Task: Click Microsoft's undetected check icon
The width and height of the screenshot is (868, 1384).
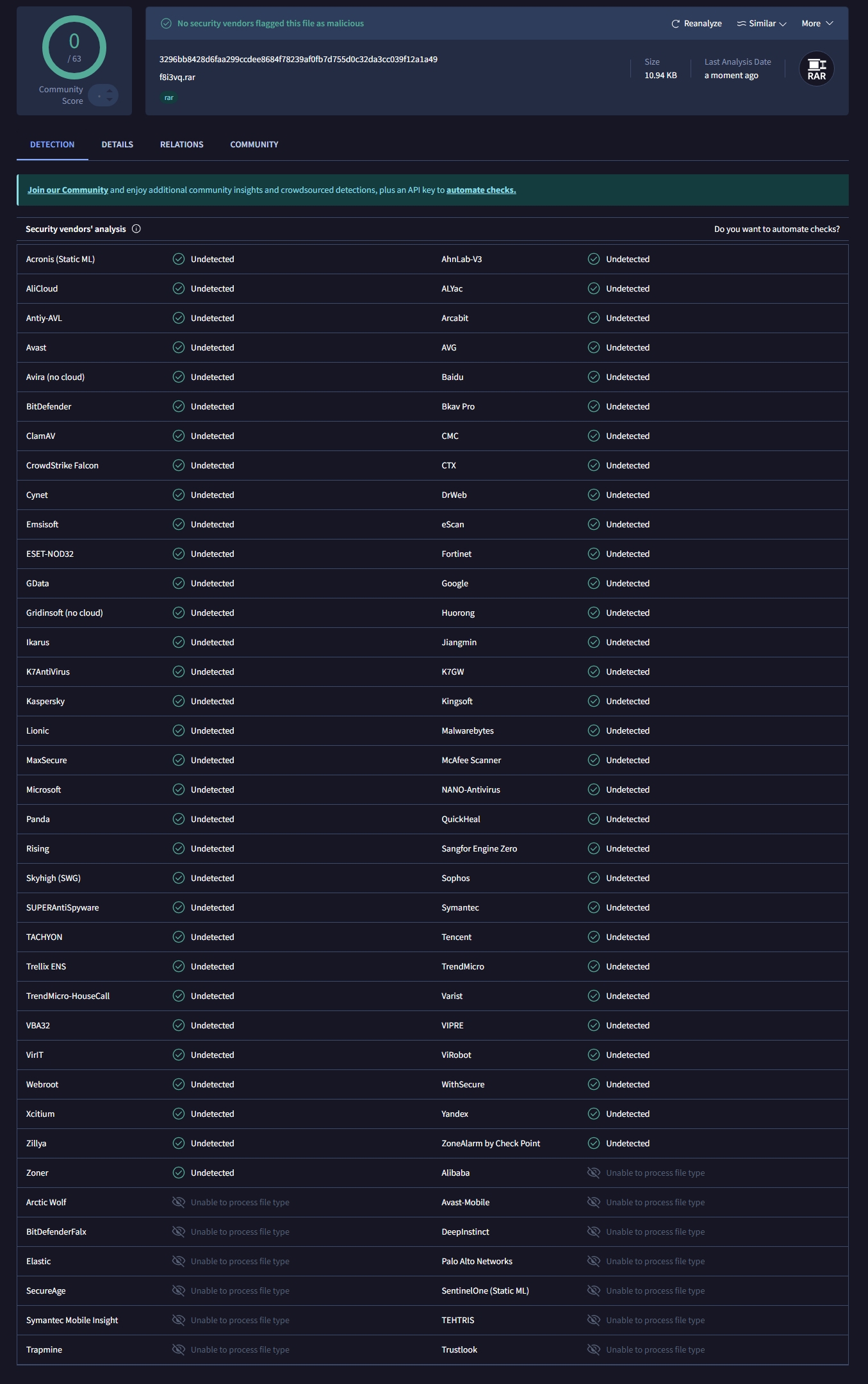Action: (179, 789)
